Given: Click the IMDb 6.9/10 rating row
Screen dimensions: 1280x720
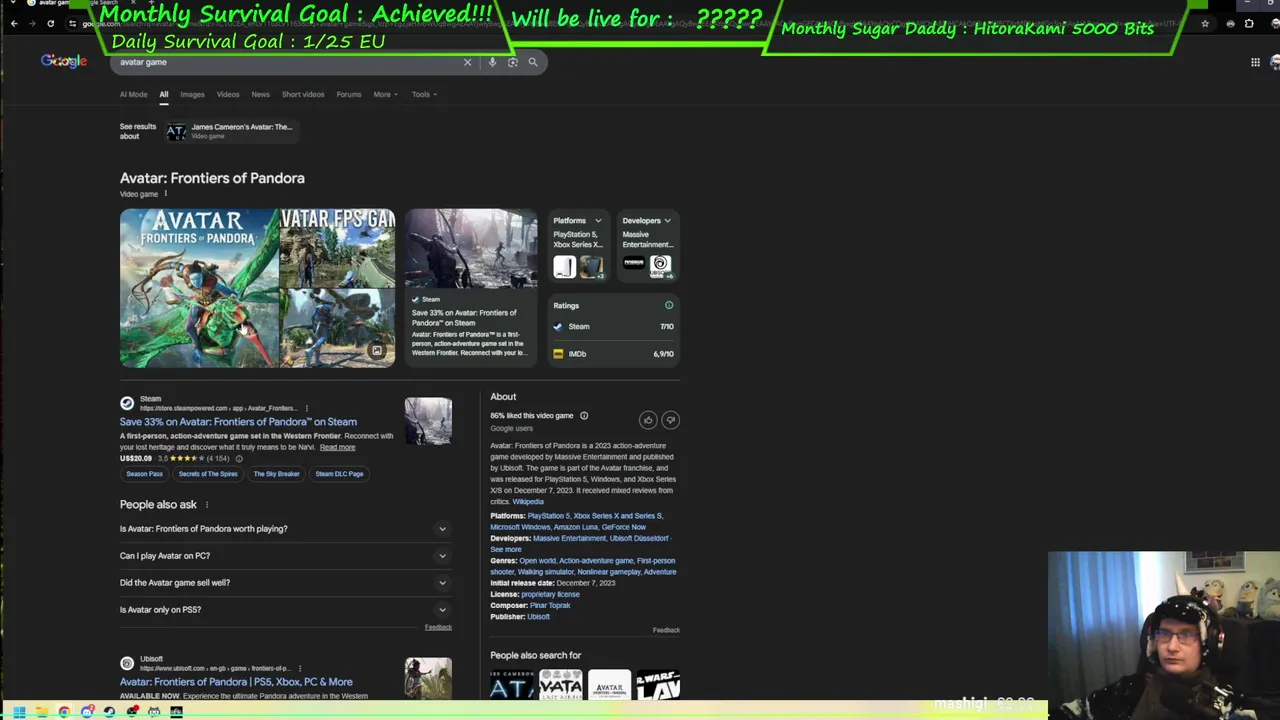Looking at the screenshot, I should (613, 354).
